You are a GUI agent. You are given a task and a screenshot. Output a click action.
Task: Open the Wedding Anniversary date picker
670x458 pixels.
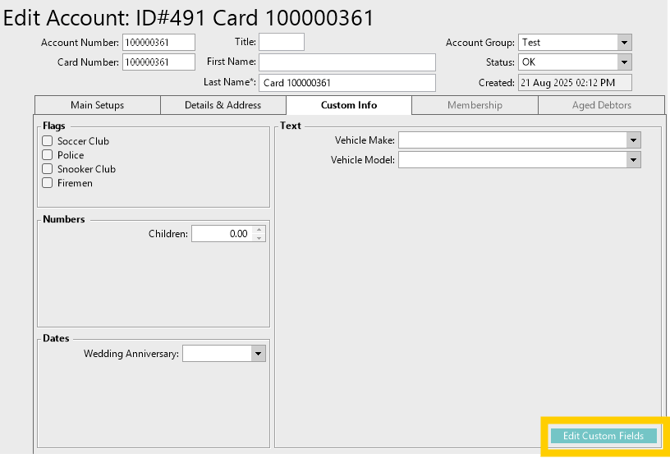coord(258,354)
